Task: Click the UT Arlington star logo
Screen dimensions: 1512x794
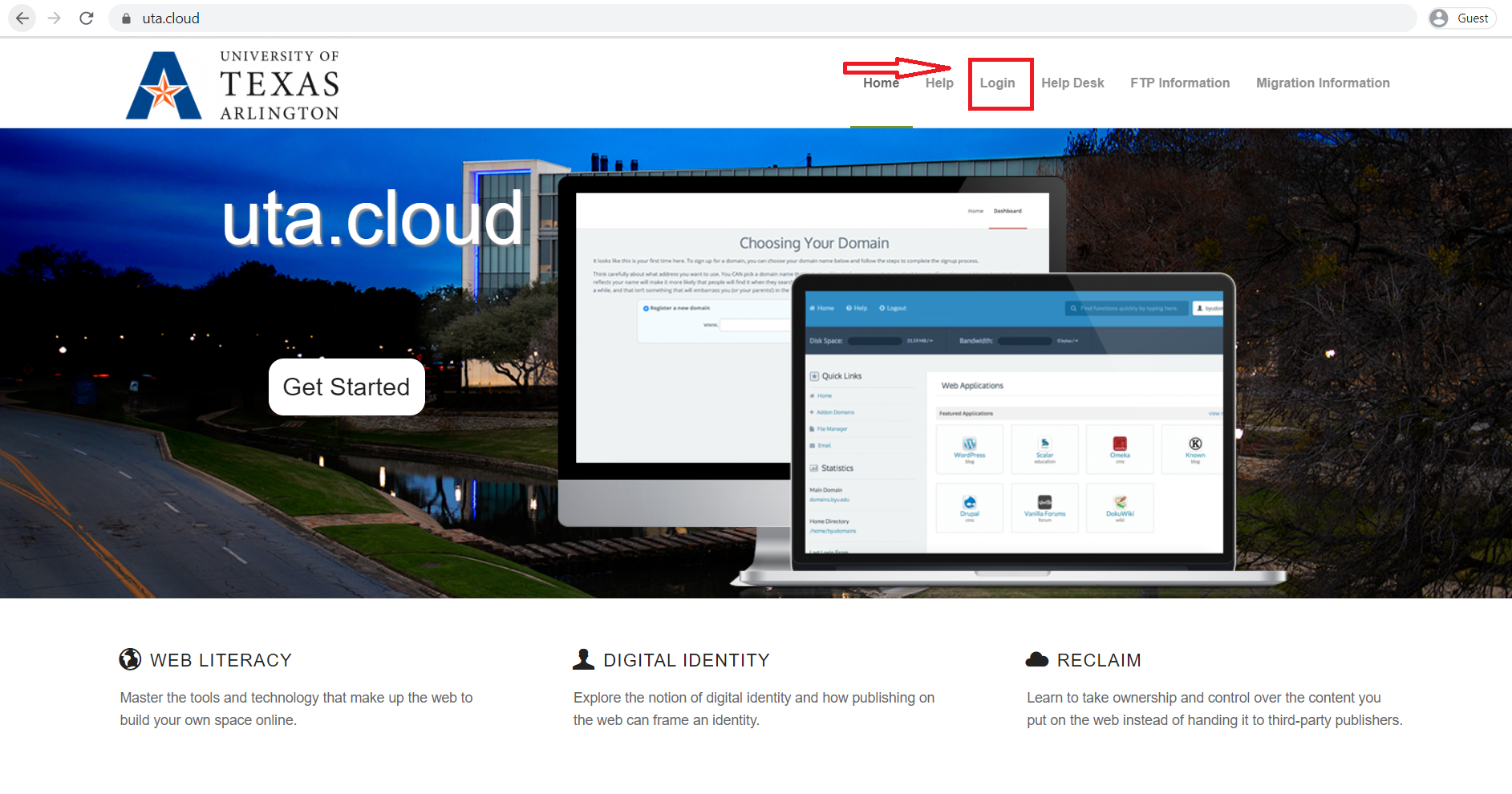Action: point(164,87)
